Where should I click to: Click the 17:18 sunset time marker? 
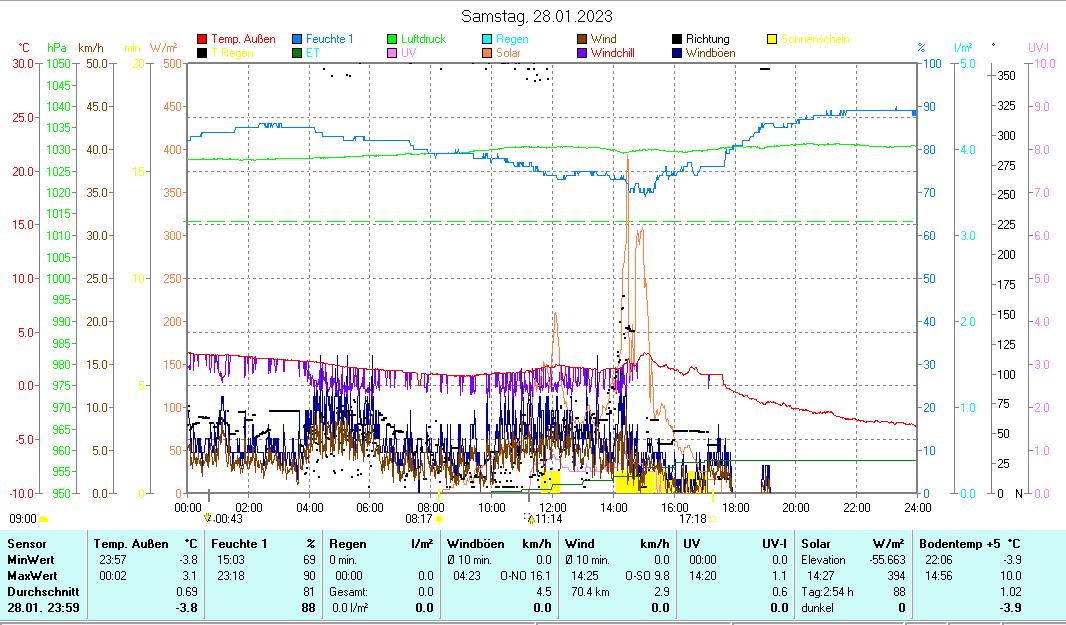[692, 519]
